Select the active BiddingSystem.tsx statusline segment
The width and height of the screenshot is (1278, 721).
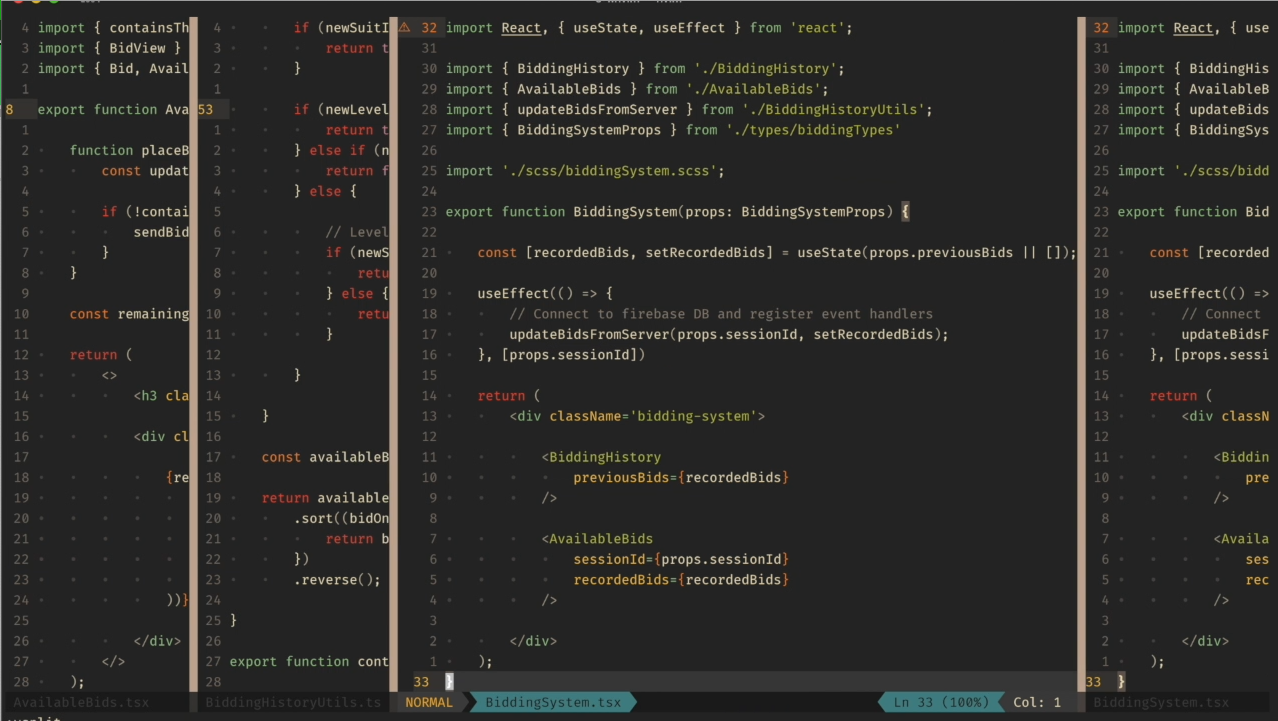pyautogui.click(x=553, y=702)
